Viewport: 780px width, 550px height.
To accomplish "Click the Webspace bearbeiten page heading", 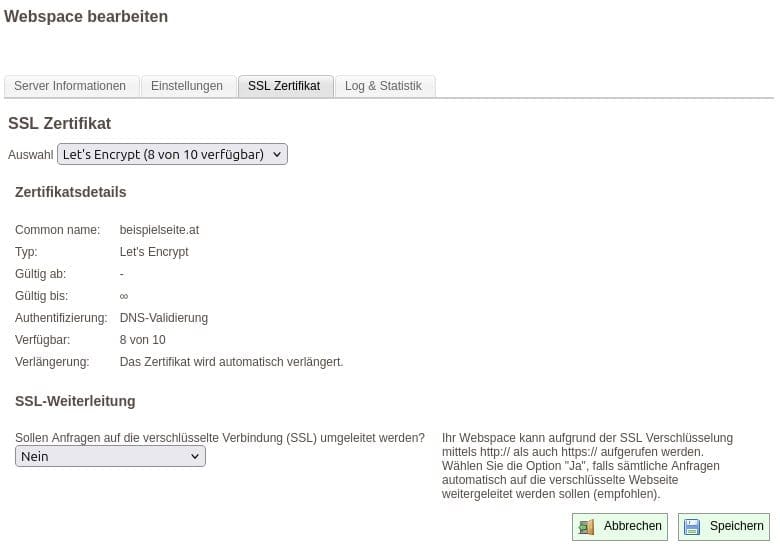I will [86, 16].
